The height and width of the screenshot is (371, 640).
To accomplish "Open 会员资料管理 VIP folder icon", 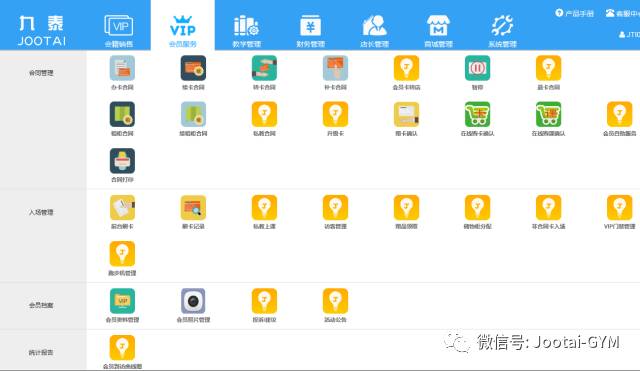I will [x=122, y=301].
